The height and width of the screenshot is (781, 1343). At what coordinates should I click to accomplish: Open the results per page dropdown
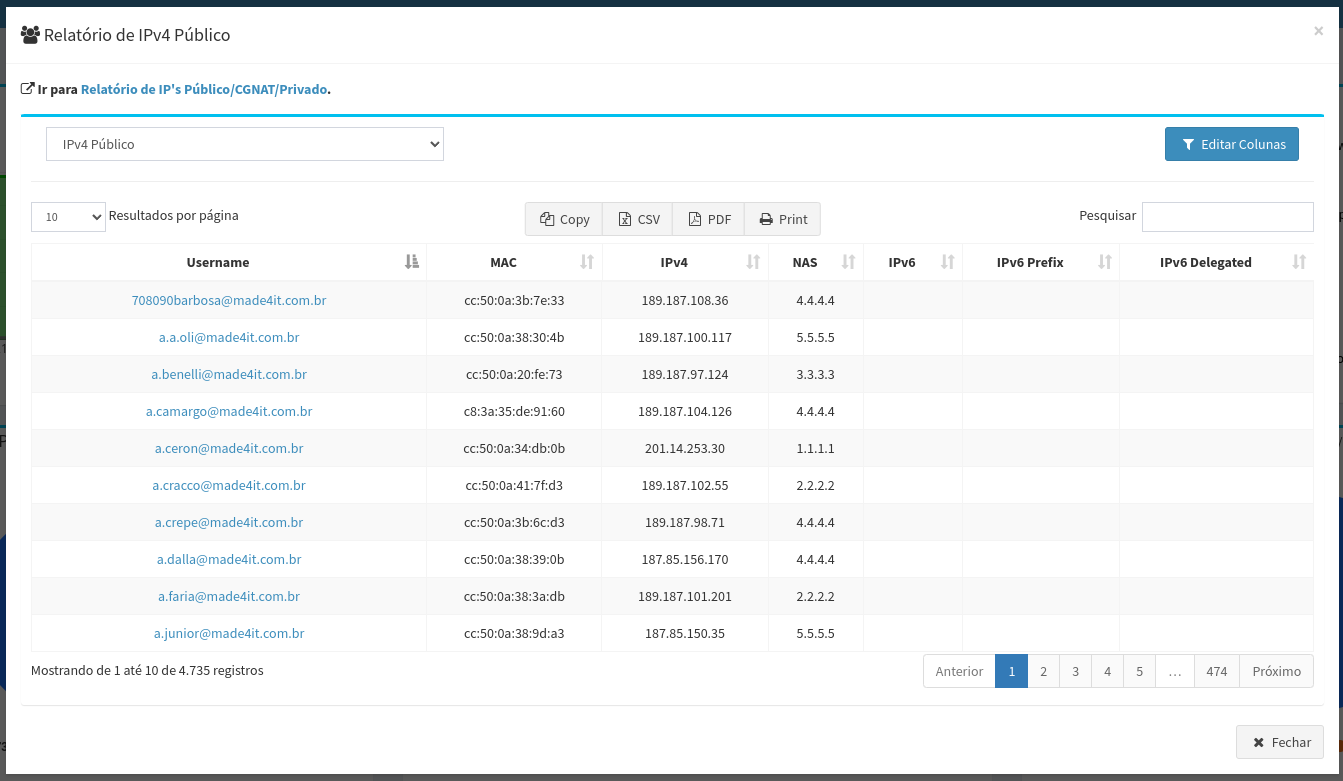click(x=68, y=216)
